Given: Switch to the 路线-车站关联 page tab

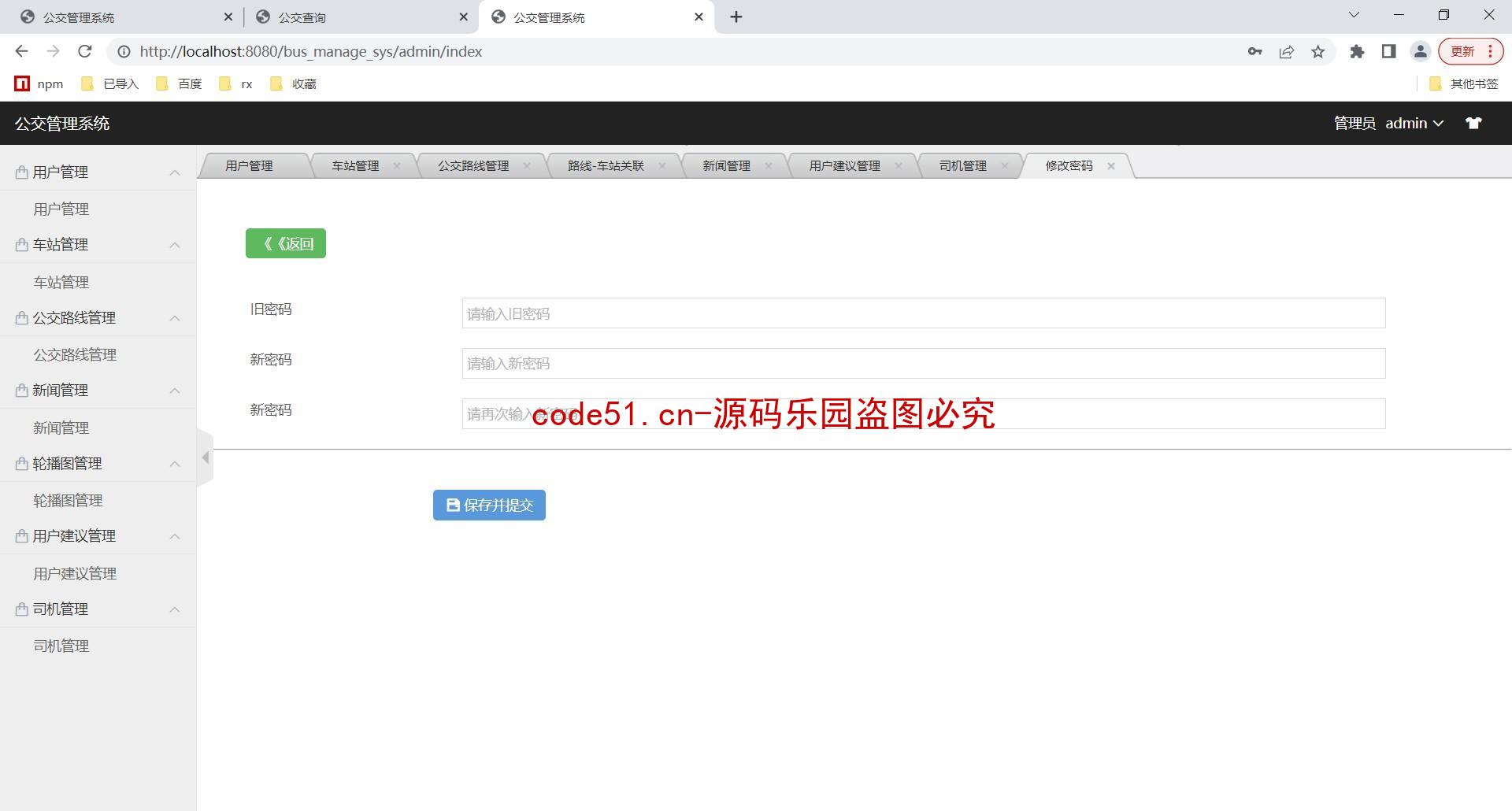Looking at the screenshot, I should tap(606, 166).
